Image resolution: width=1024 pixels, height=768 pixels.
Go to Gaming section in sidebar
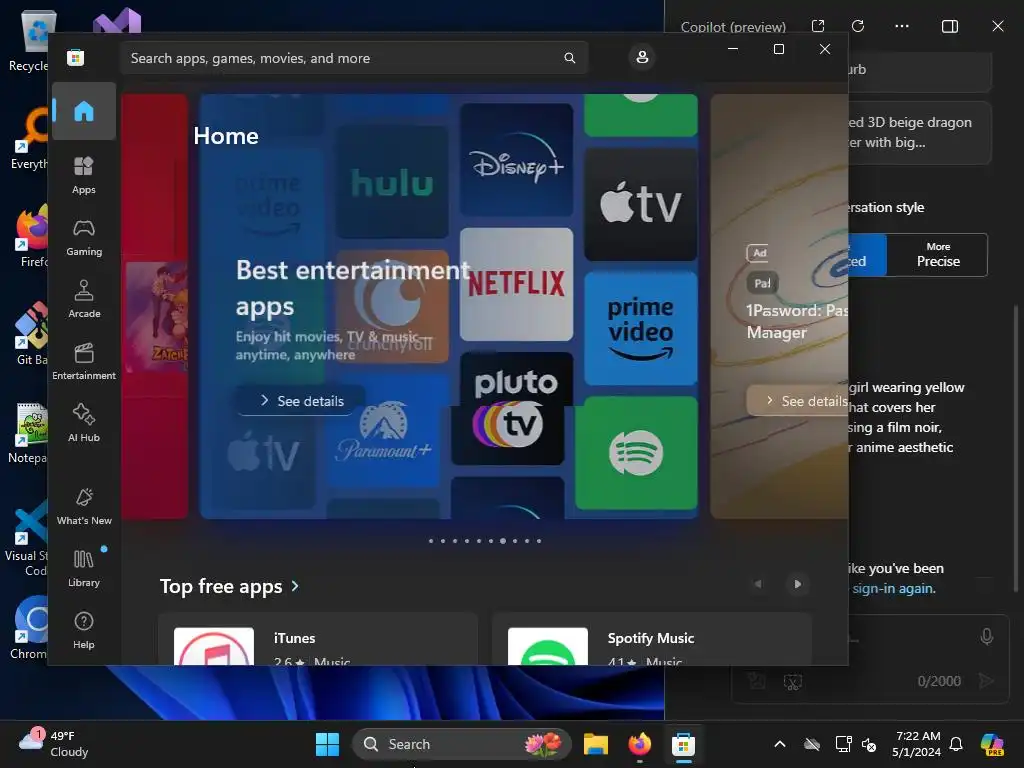click(x=84, y=237)
